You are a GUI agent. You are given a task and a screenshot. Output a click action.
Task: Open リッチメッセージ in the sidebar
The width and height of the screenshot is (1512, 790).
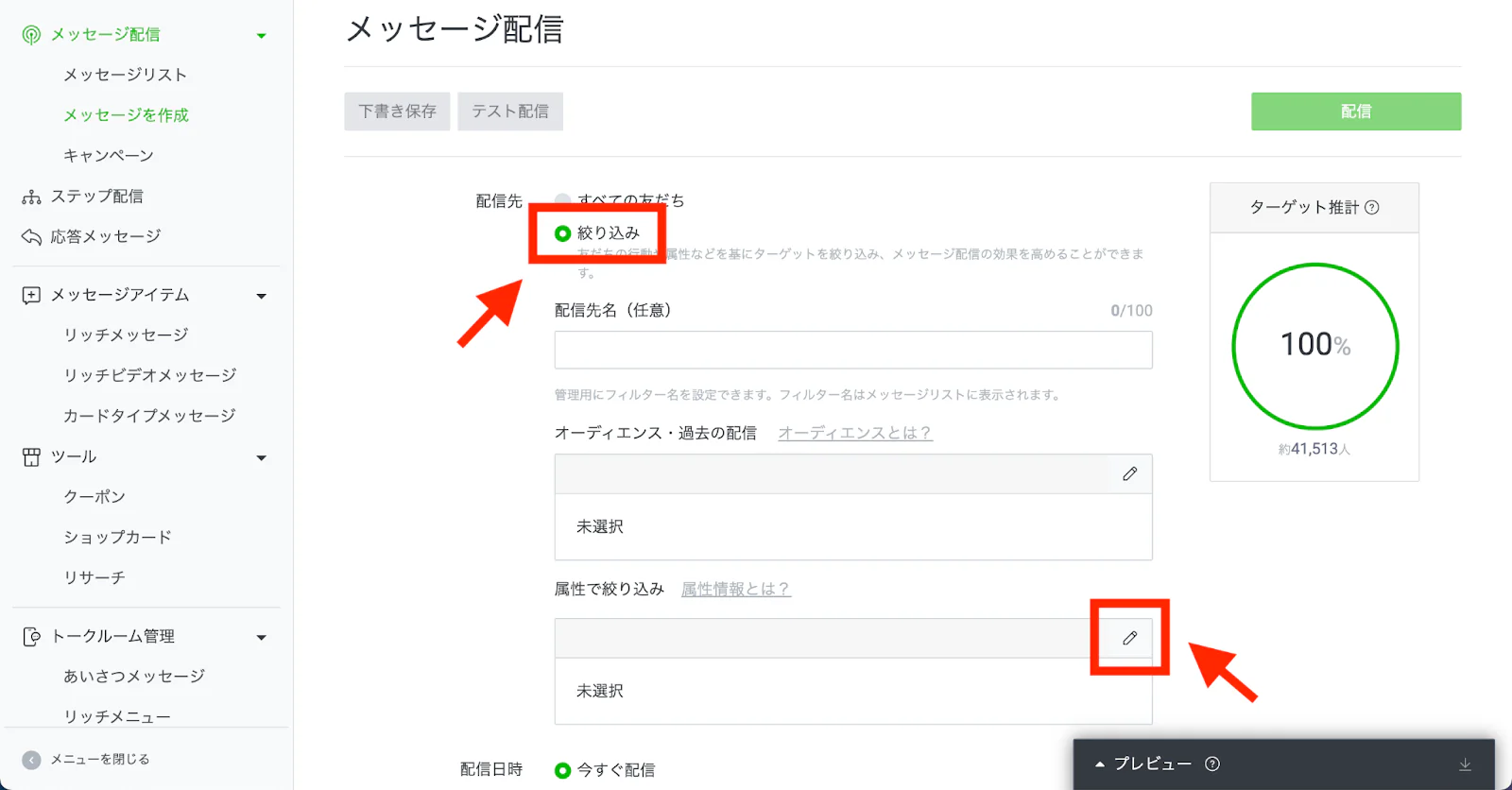[126, 335]
